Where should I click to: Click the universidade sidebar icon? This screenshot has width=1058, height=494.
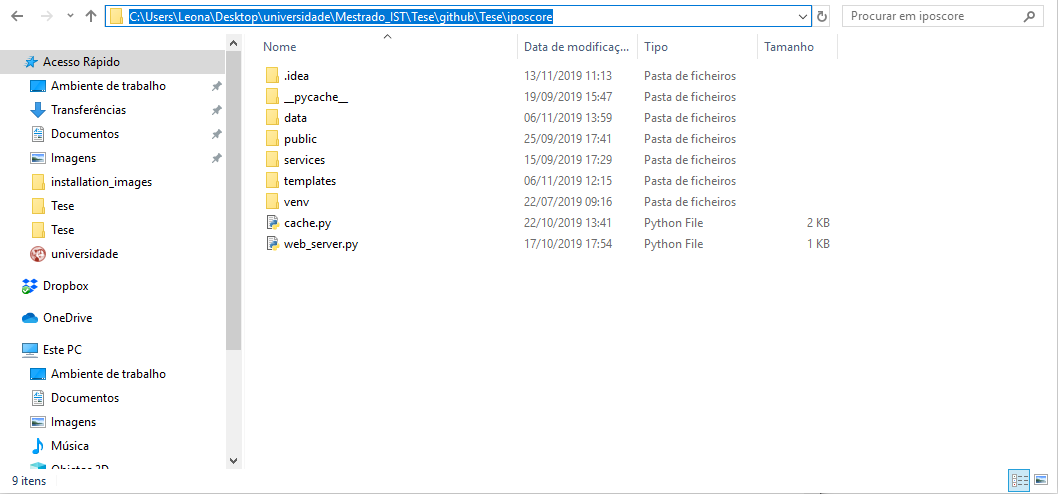click(38, 254)
